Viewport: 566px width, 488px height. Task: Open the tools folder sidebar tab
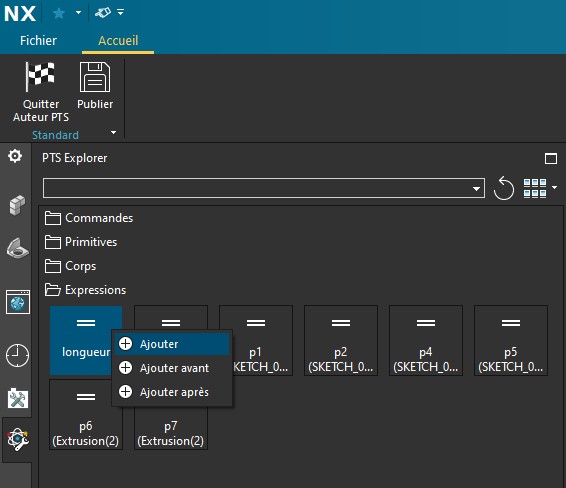[x=18, y=398]
